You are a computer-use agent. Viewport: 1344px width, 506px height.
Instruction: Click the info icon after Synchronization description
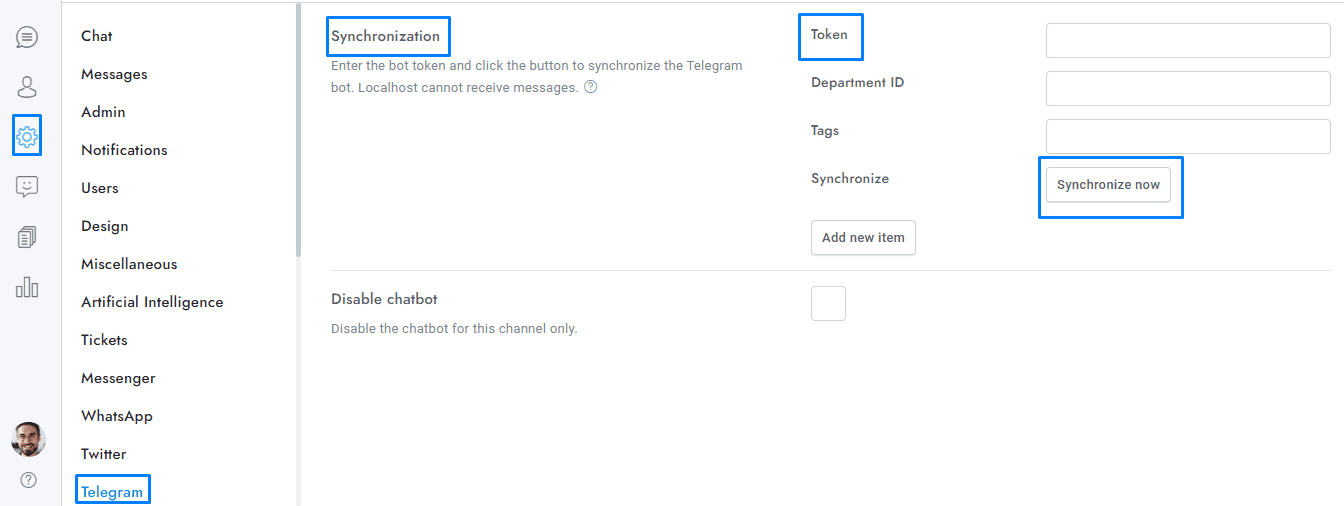(x=591, y=87)
